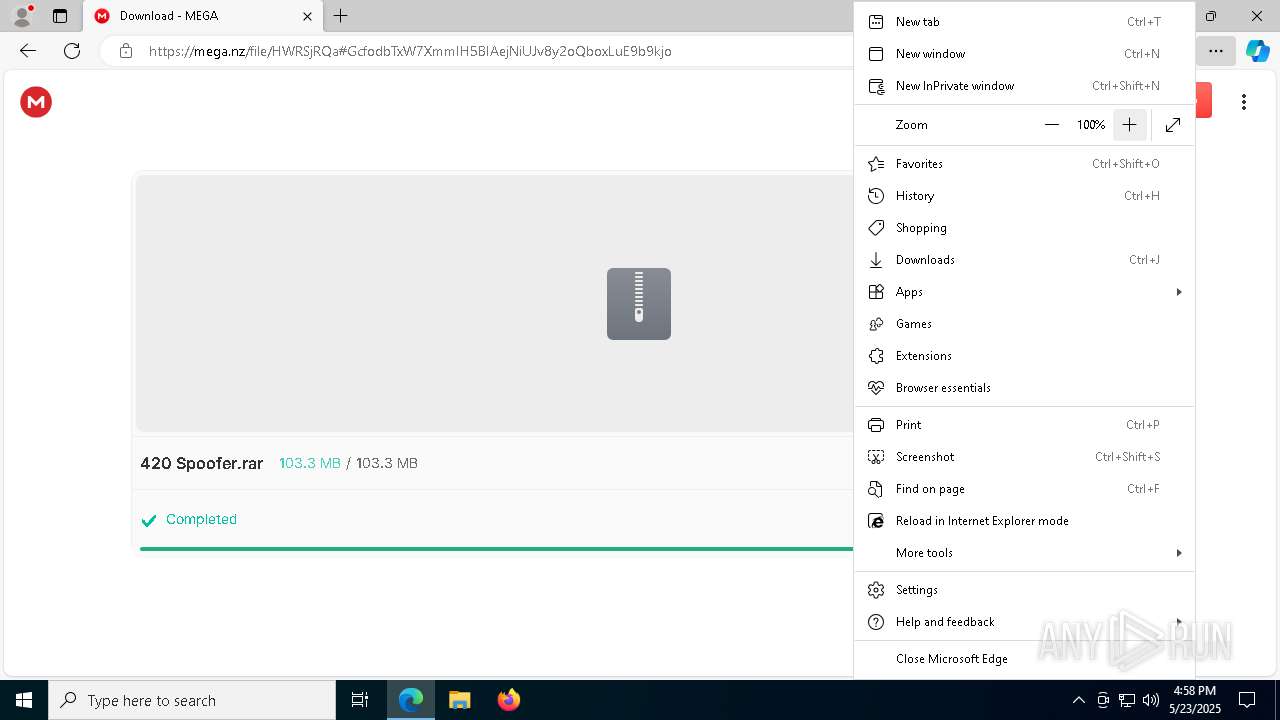The height and width of the screenshot is (720, 1280).
Task: Open the Windows Start menu
Action: coord(24,700)
